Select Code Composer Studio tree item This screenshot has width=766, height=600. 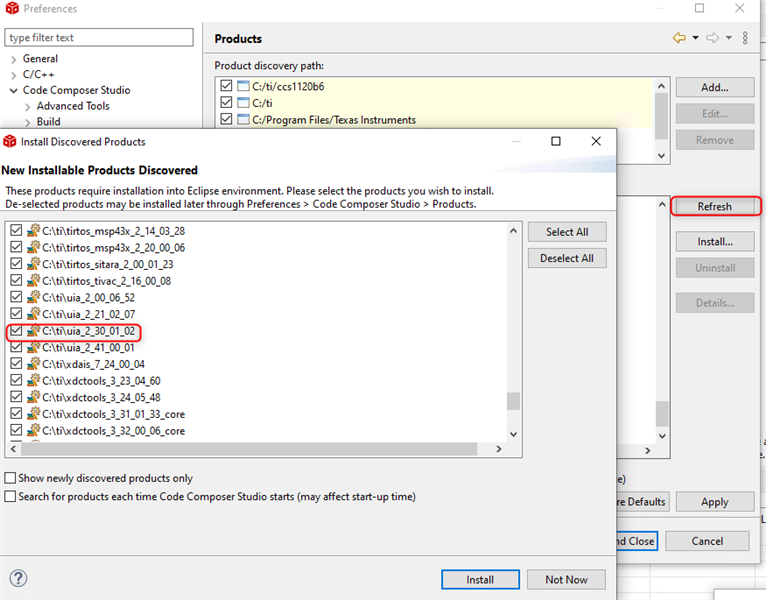(76, 90)
